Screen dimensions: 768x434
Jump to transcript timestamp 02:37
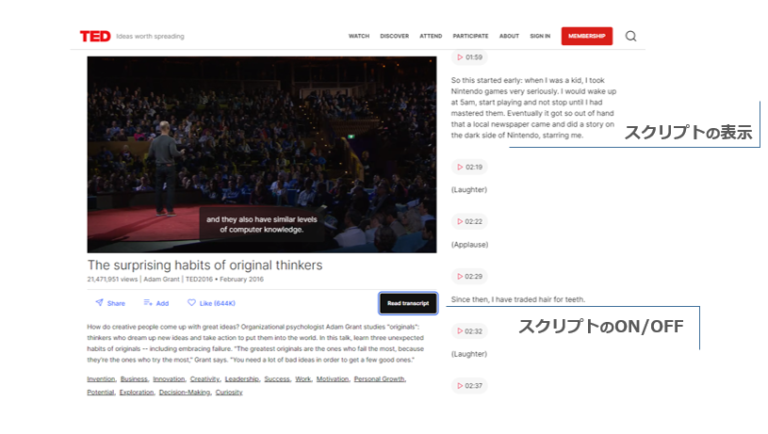click(469, 385)
